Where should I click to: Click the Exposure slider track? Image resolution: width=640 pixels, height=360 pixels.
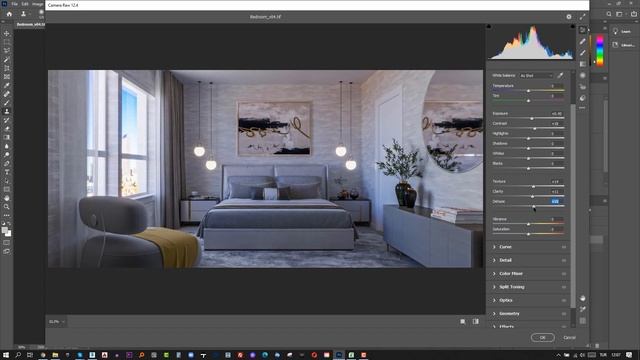(x=528, y=118)
